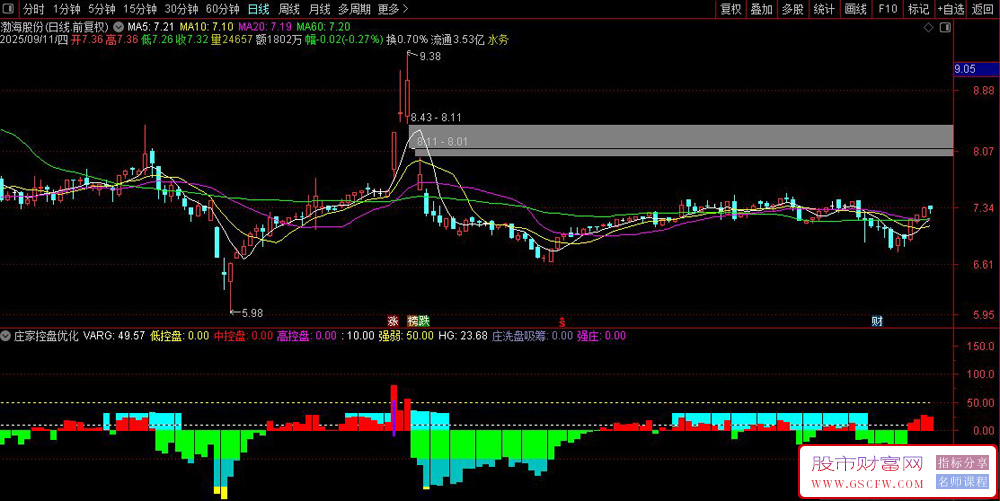Screen dimensions: 1000x501
Task: Click the VARG: 49.57 indicator value
Action: 114,336
